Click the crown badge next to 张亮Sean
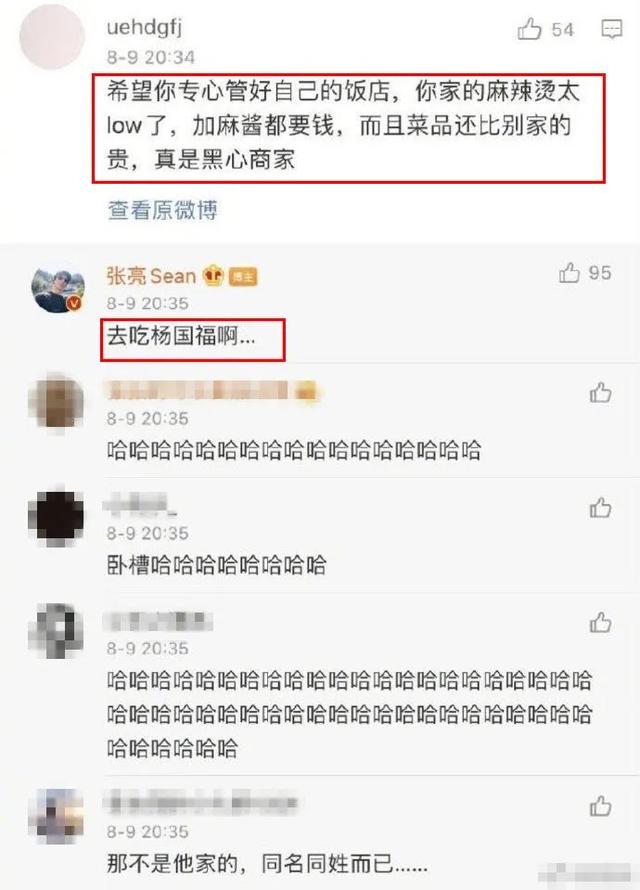640x890 pixels. tap(213, 276)
